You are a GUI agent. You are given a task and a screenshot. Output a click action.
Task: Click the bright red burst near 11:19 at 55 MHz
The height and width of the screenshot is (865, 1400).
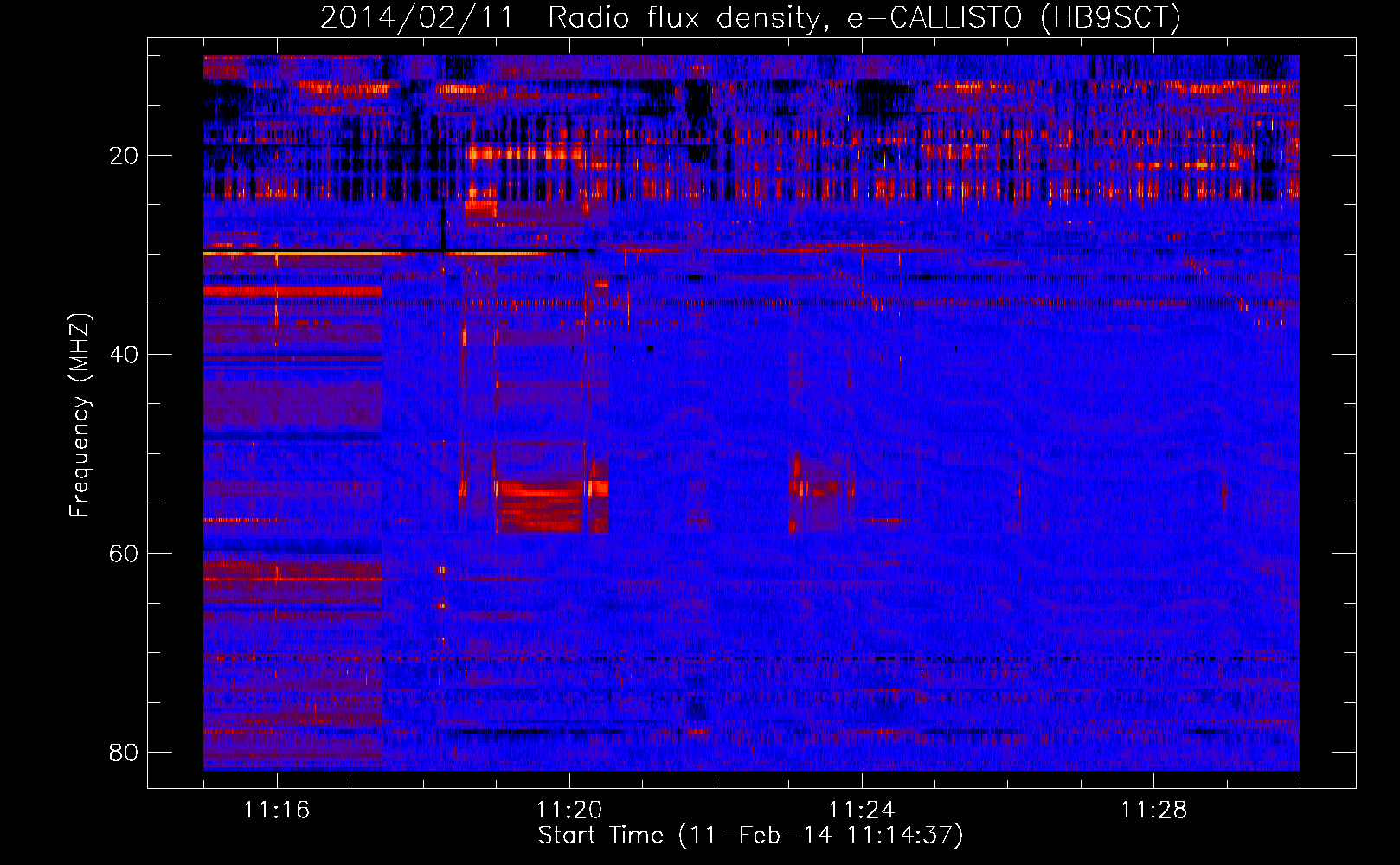click(x=541, y=506)
